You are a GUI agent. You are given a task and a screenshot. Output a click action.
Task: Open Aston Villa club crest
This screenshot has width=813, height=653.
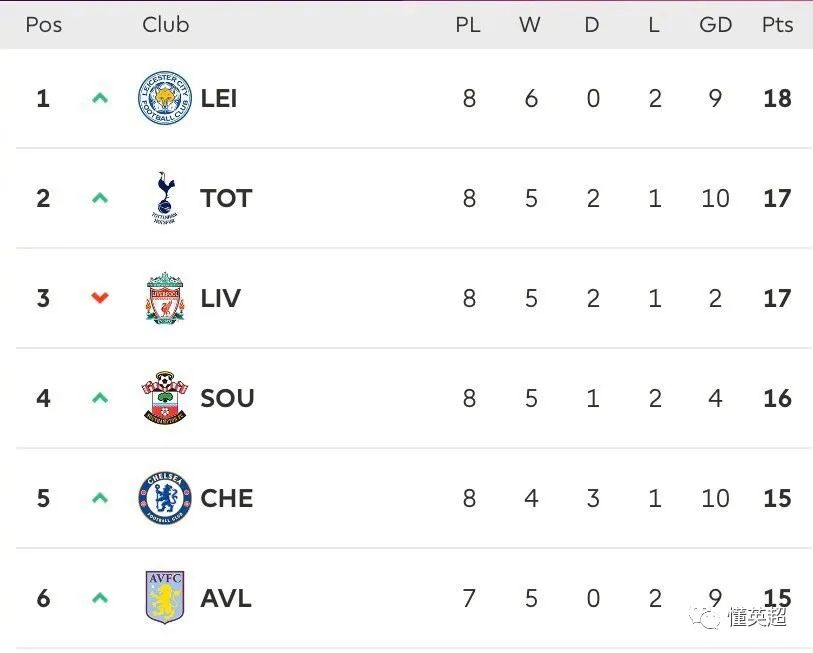click(x=165, y=598)
